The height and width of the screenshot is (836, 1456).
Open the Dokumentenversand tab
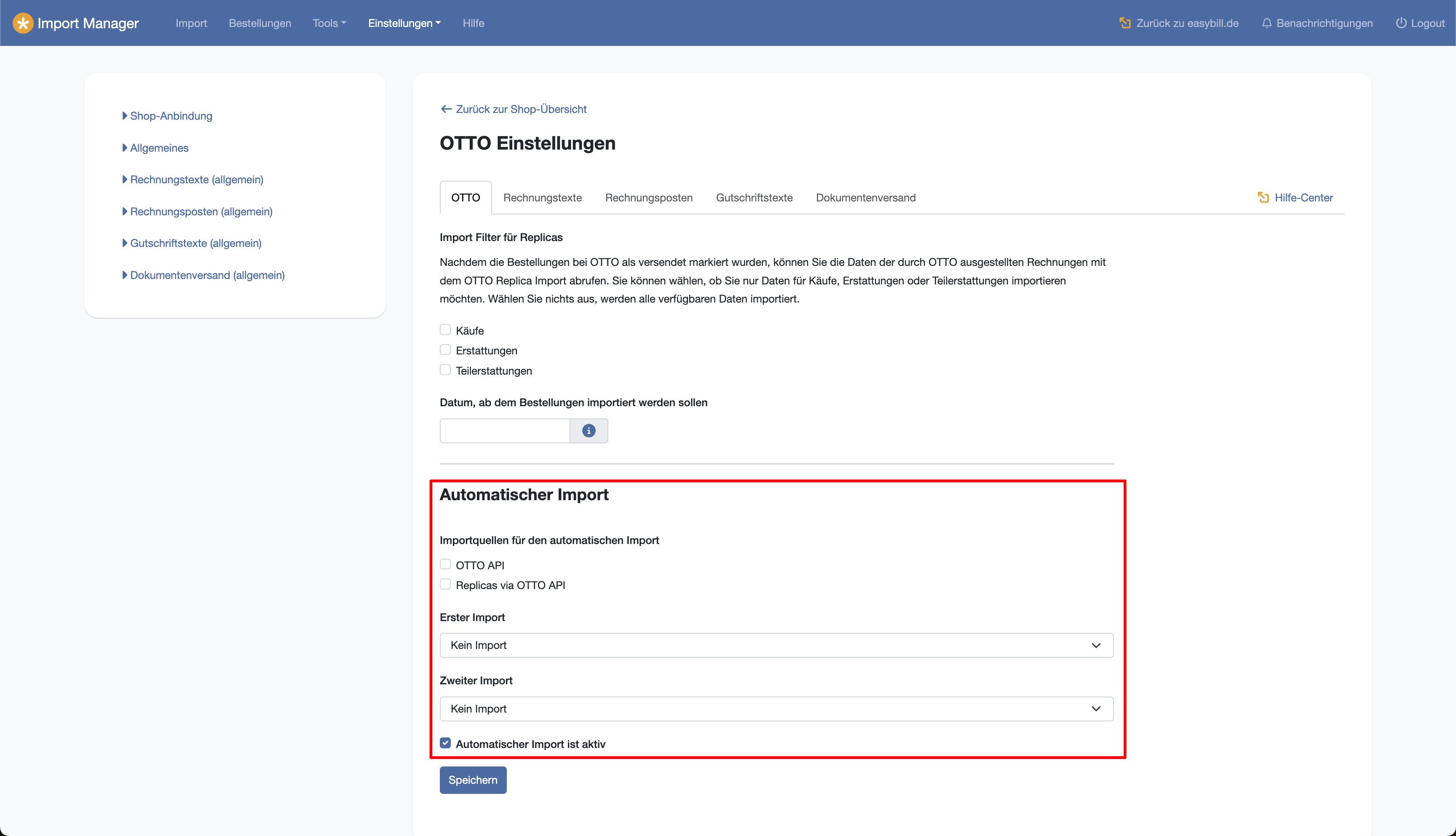point(865,198)
